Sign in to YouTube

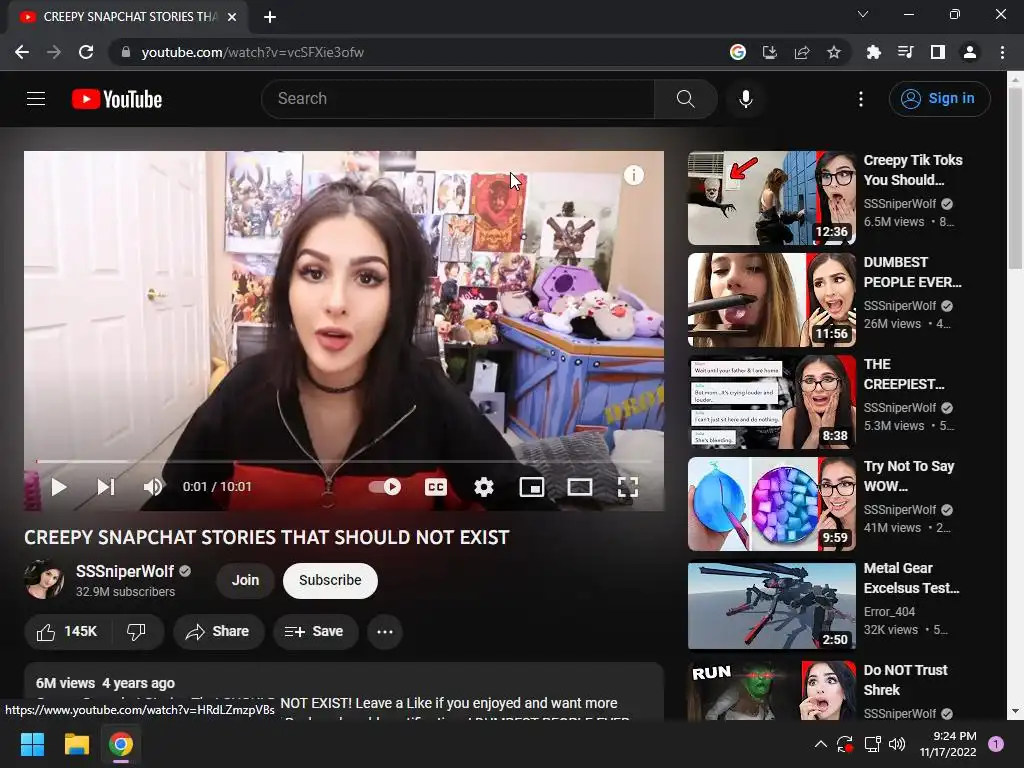tap(939, 99)
